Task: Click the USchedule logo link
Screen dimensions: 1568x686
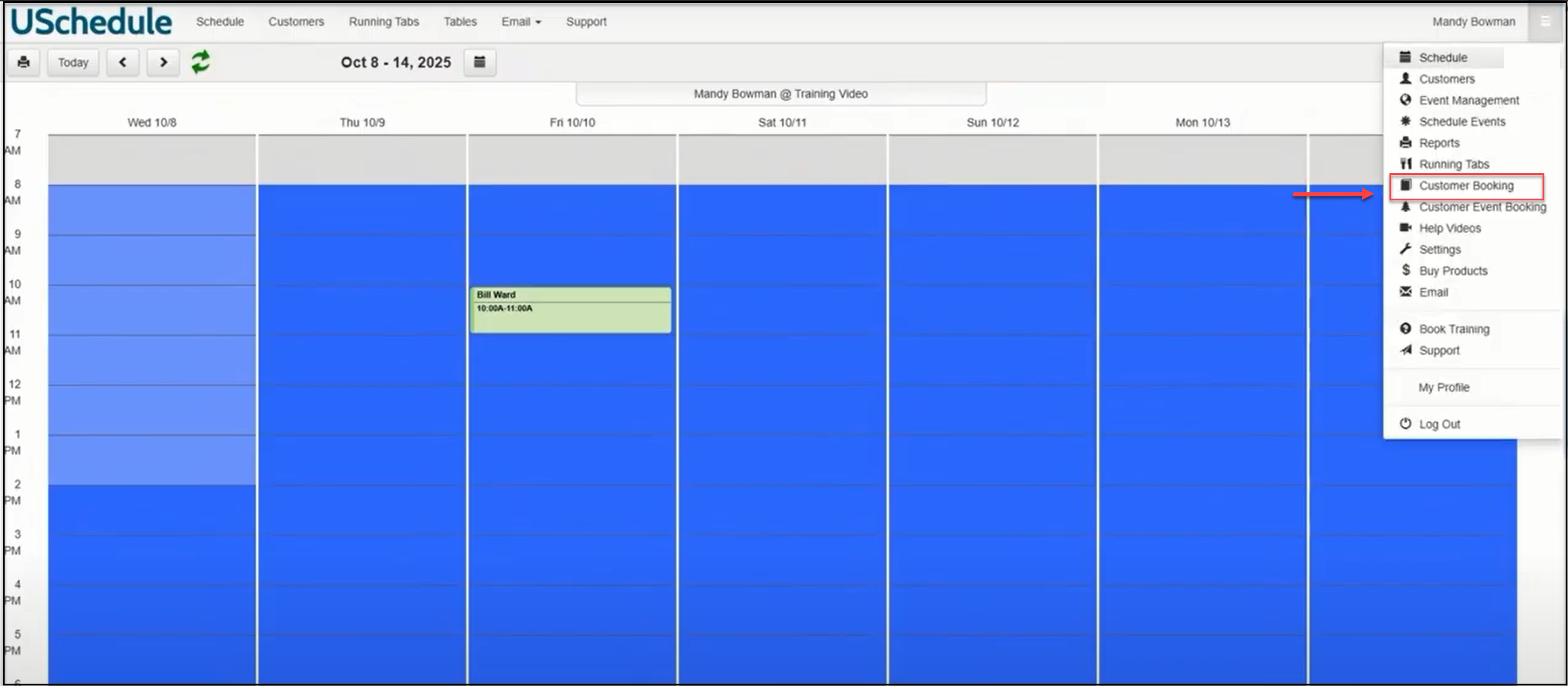Action: point(91,22)
